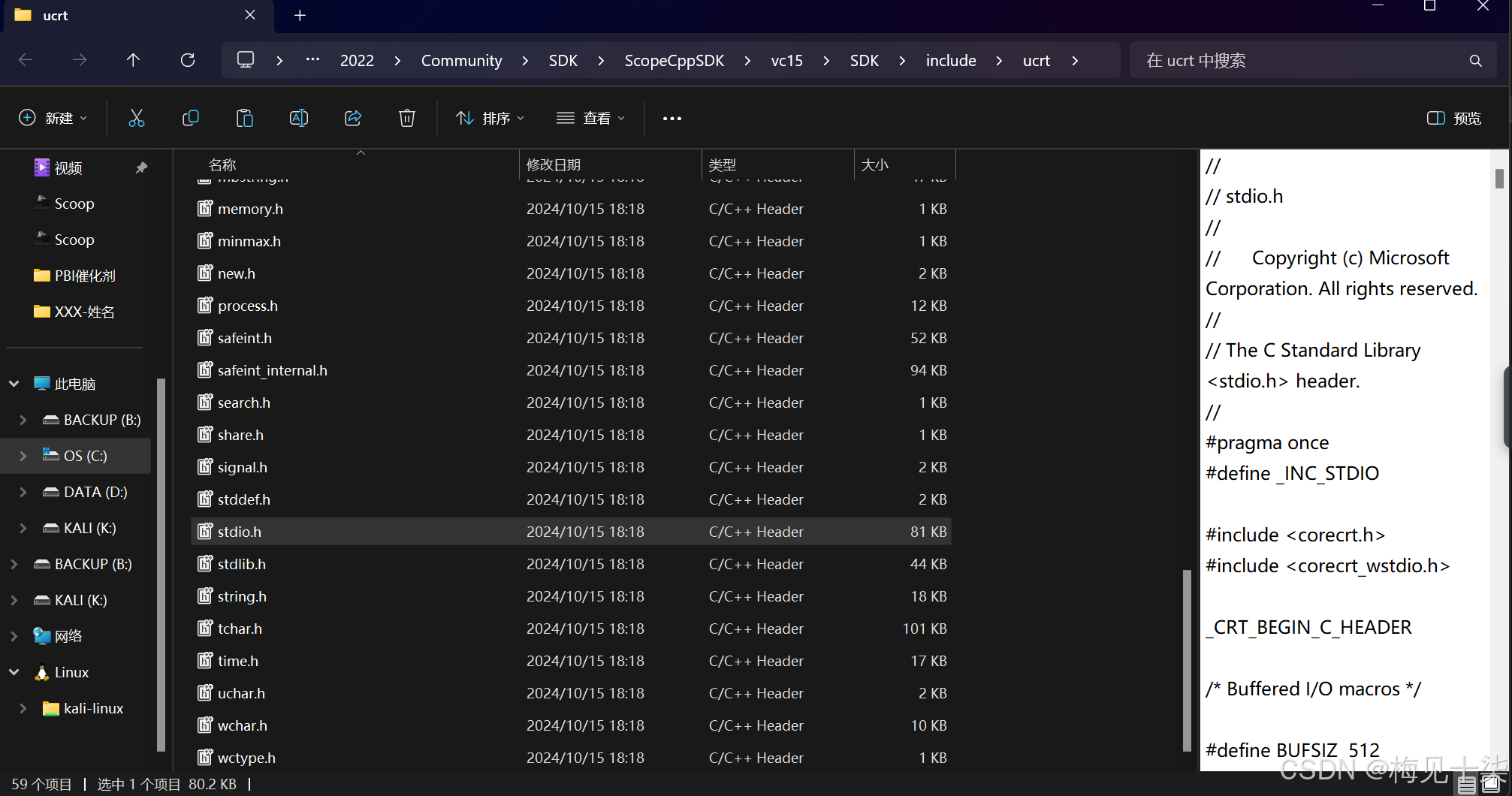Click the Paste icon in the toolbar
1512x796 pixels.
pos(244,118)
